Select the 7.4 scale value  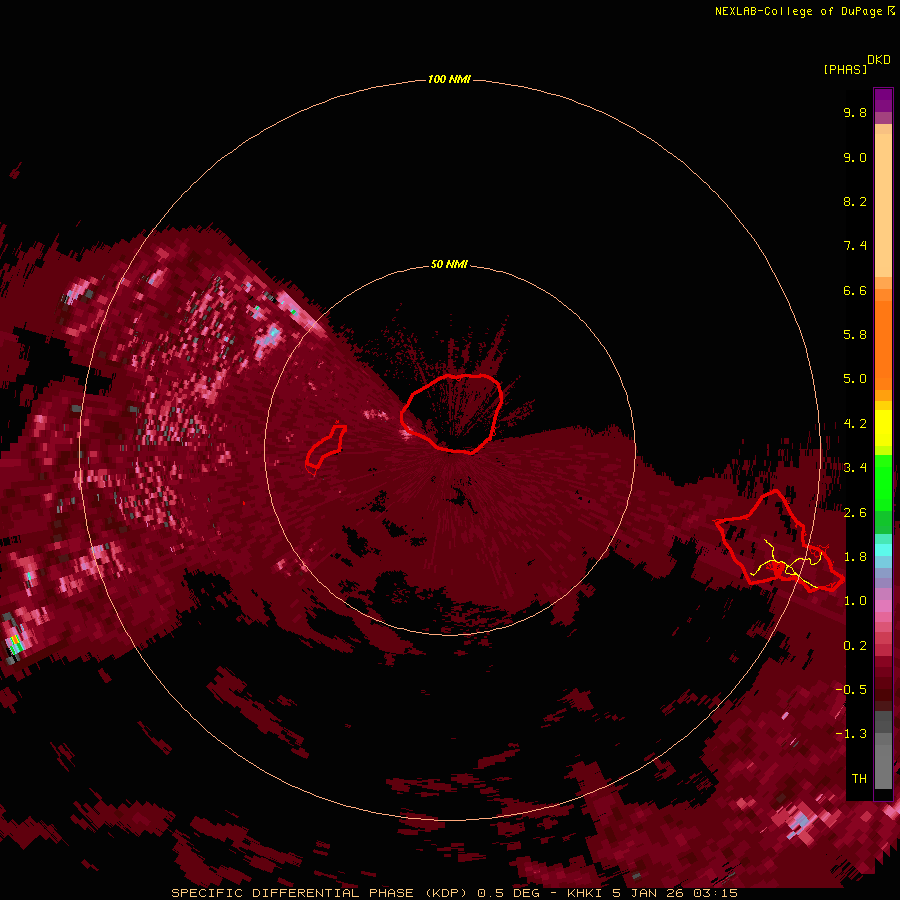pos(855,246)
